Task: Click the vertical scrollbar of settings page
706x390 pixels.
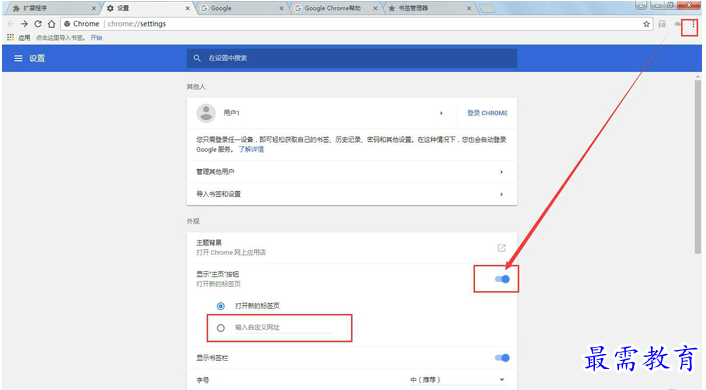Action: click(x=697, y=167)
